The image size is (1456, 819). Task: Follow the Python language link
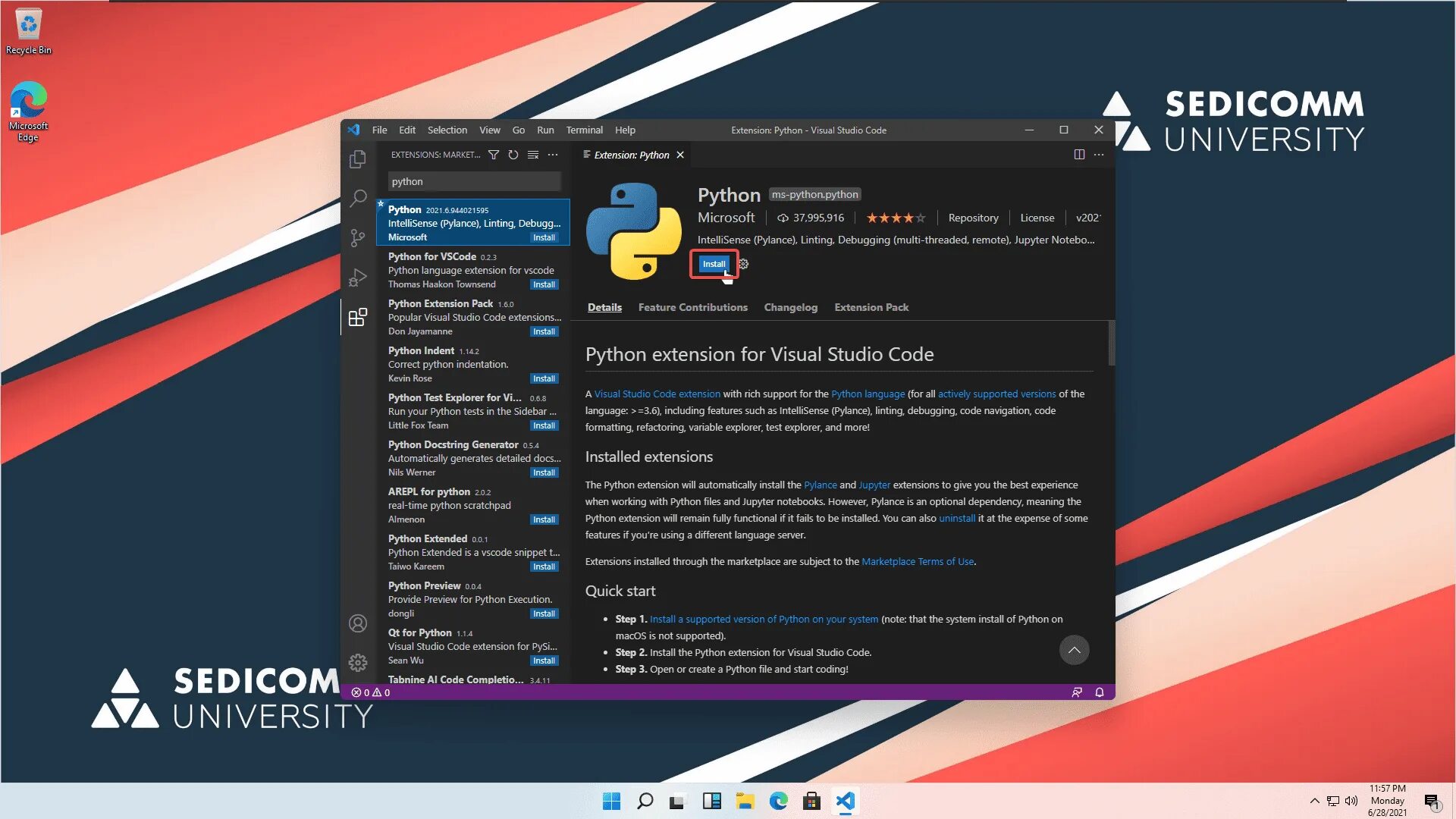pos(868,394)
